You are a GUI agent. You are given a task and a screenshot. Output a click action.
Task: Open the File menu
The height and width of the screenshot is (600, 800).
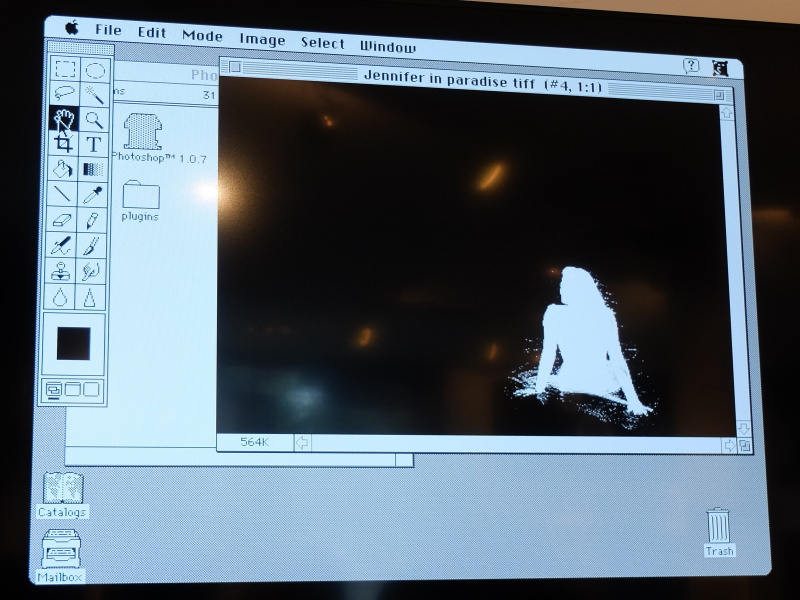point(108,30)
